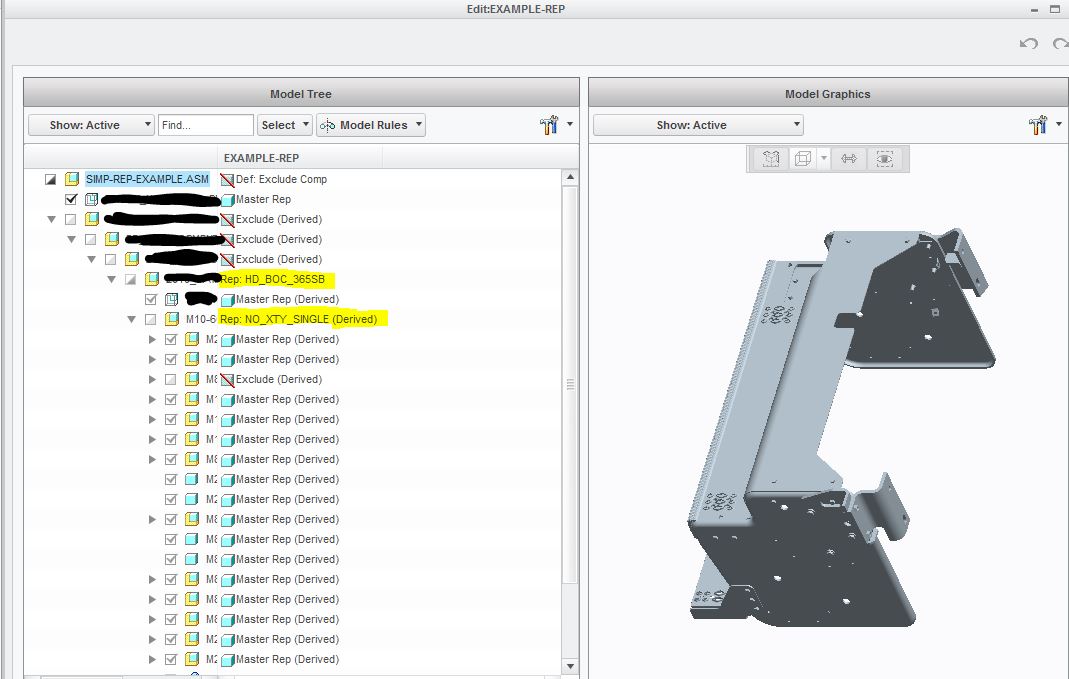Open the Model Rules dropdown
This screenshot has height=679, width=1069.
[x=371, y=125]
